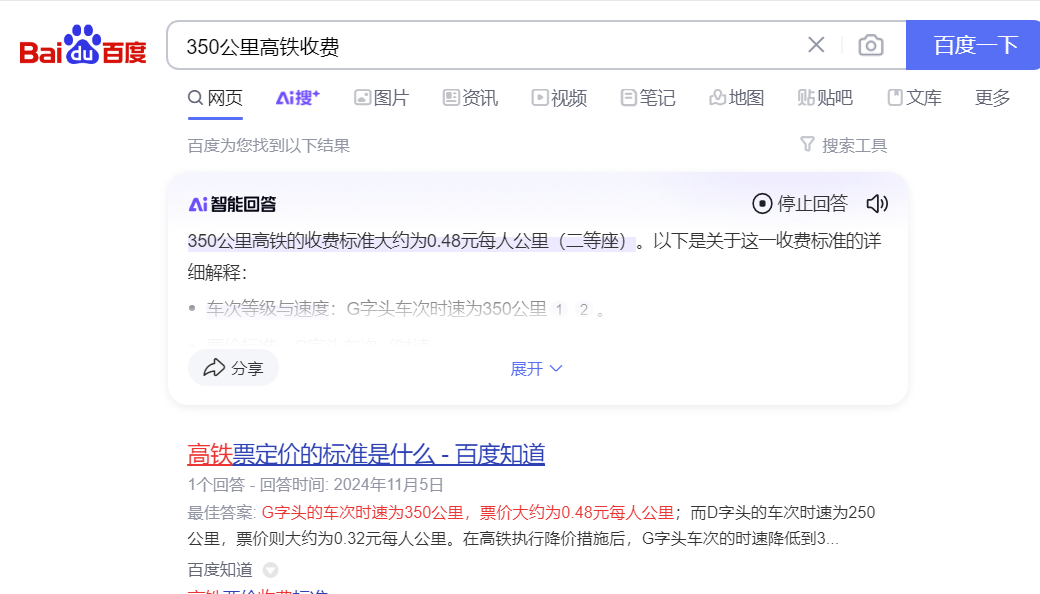The image size is (1040, 594).
Task: Go to the 视频 tab
Action: pos(559,98)
